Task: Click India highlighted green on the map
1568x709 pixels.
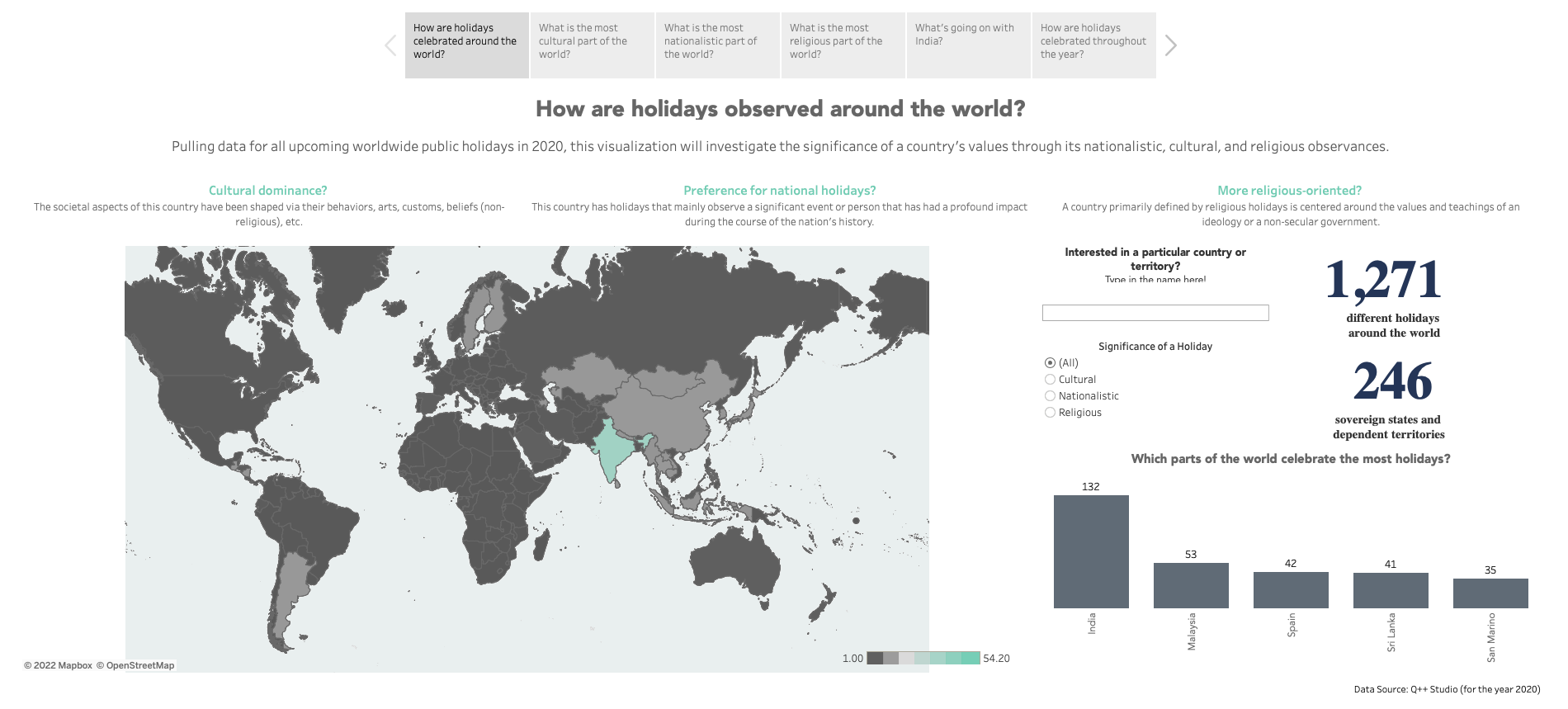Action: pos(612,450)
